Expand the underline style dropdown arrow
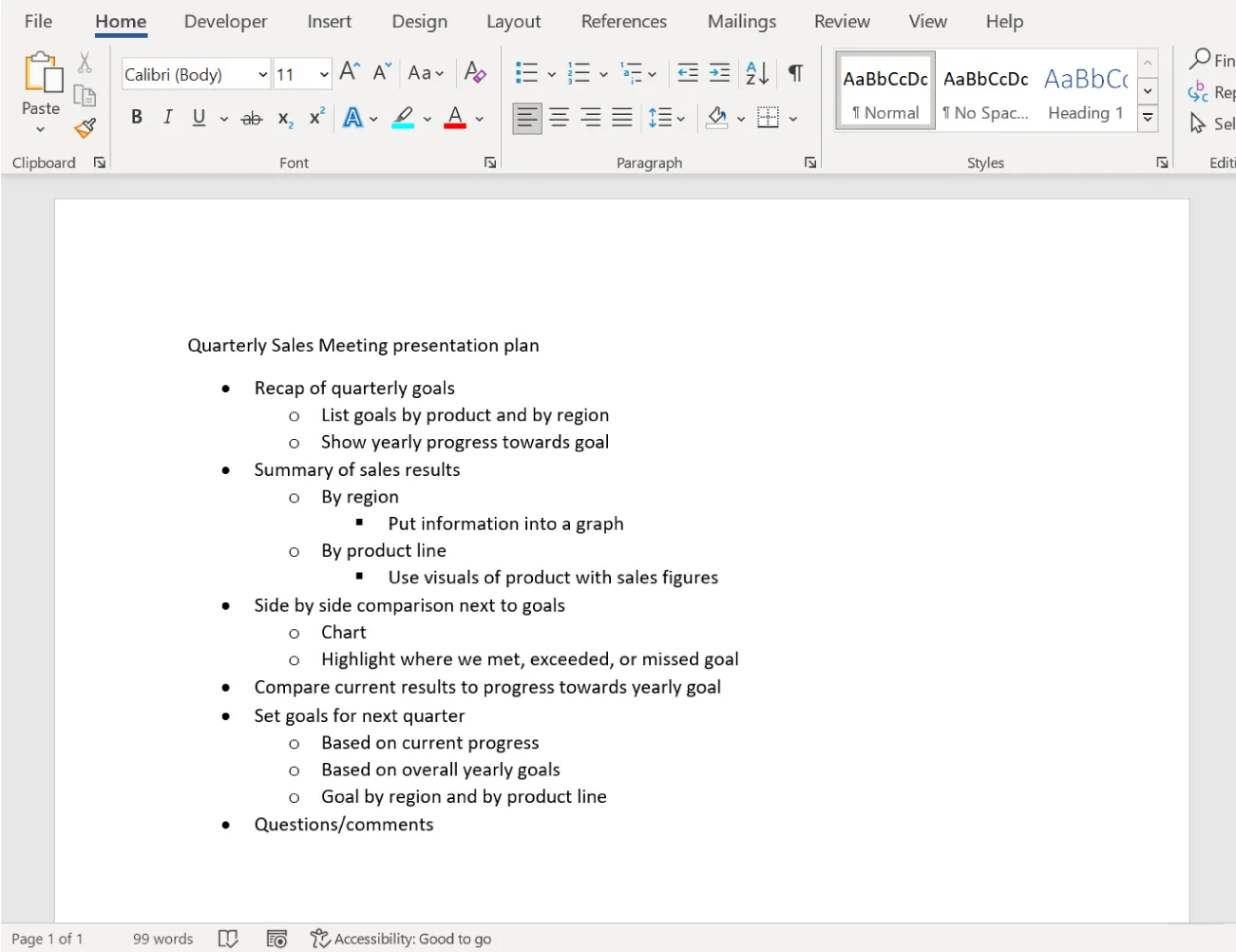 [x=222, y=118]
